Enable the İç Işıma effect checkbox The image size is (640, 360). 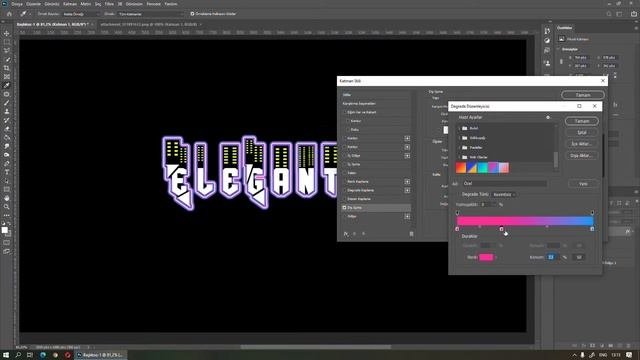[344, 164]
